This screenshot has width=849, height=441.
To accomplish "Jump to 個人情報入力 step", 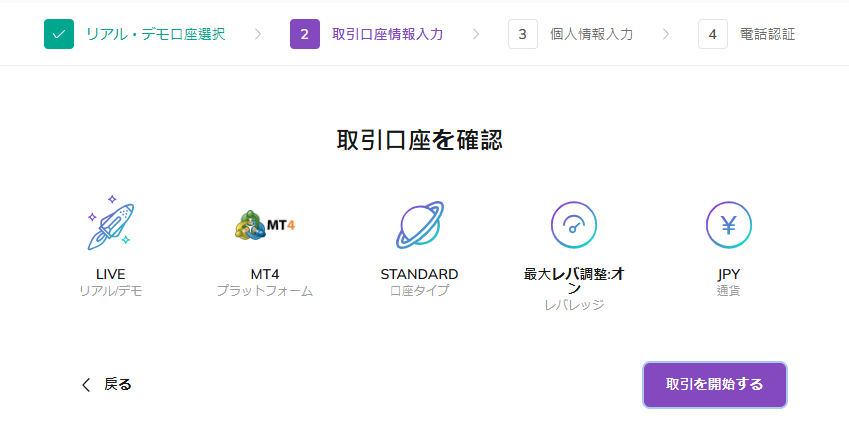I will coord(591,34).
